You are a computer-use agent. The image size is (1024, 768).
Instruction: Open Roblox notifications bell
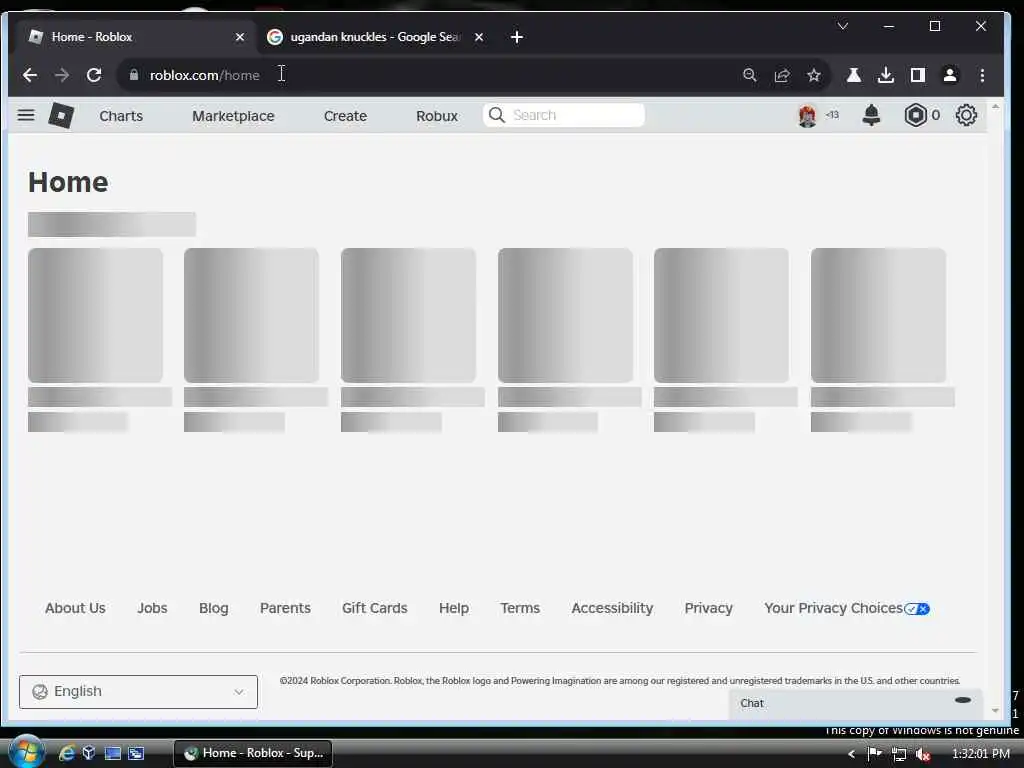coord(871,116)
